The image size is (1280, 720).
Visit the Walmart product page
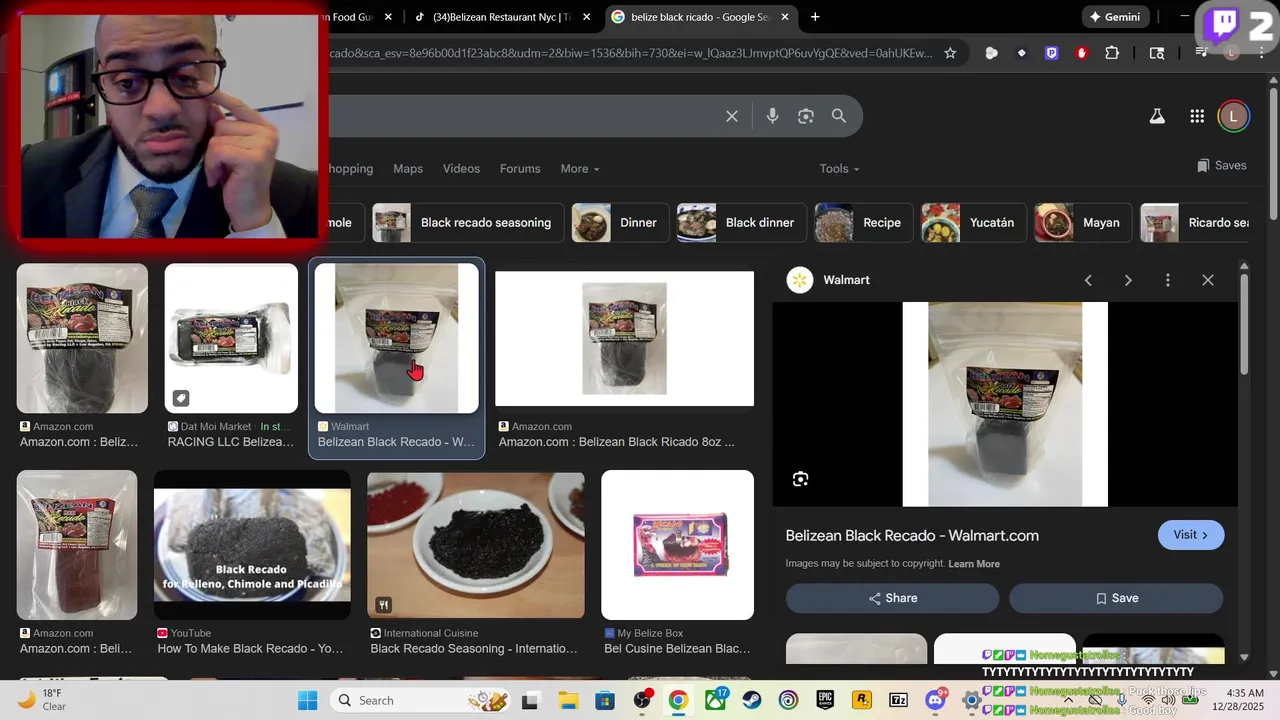[x=1191, y=535]
